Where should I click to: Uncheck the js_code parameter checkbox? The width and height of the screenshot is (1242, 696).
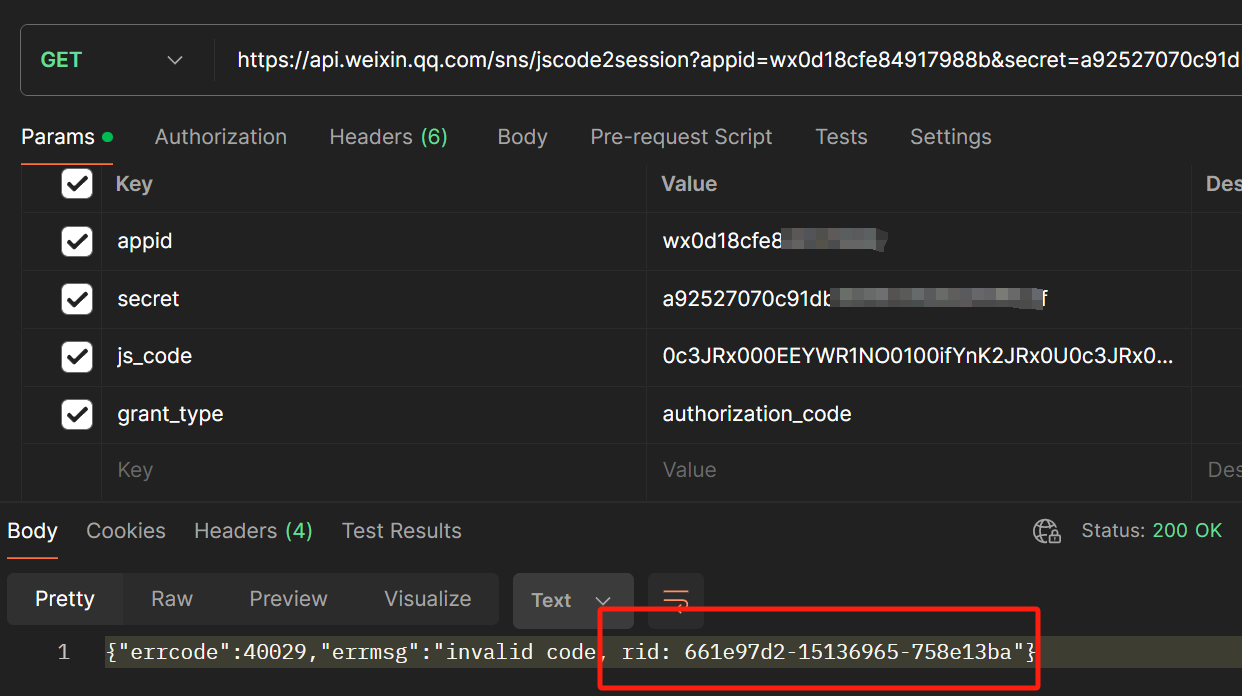click(77, 356)
